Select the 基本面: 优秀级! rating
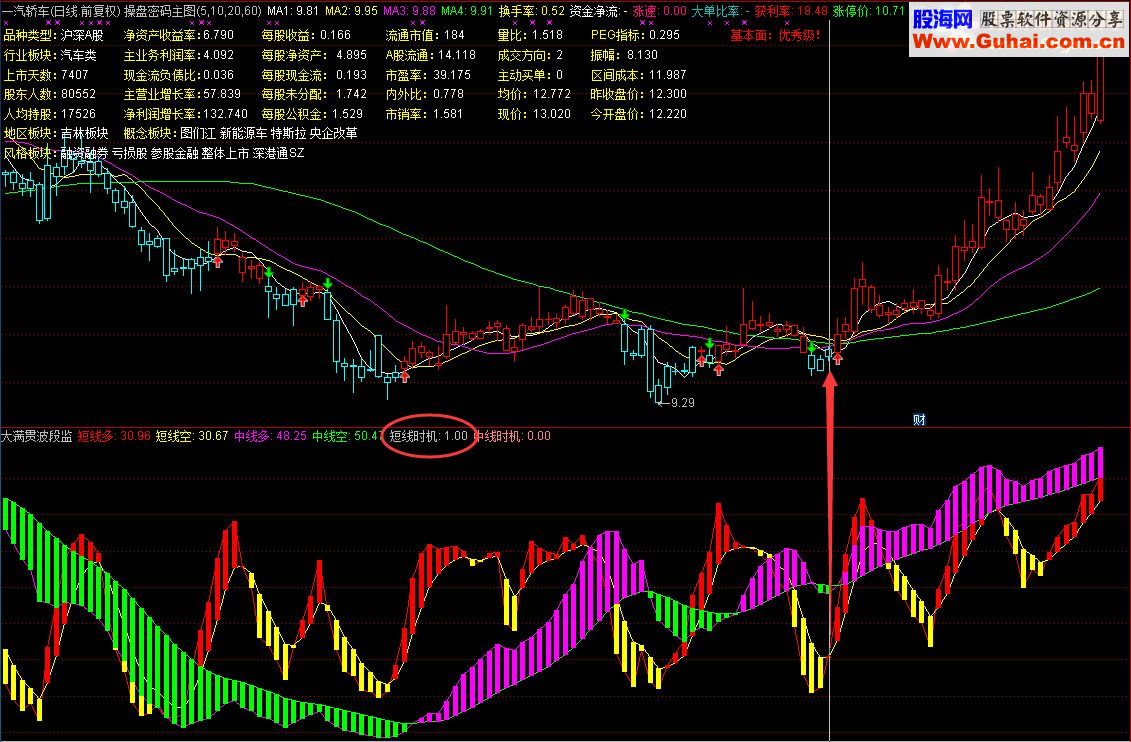 775,35
